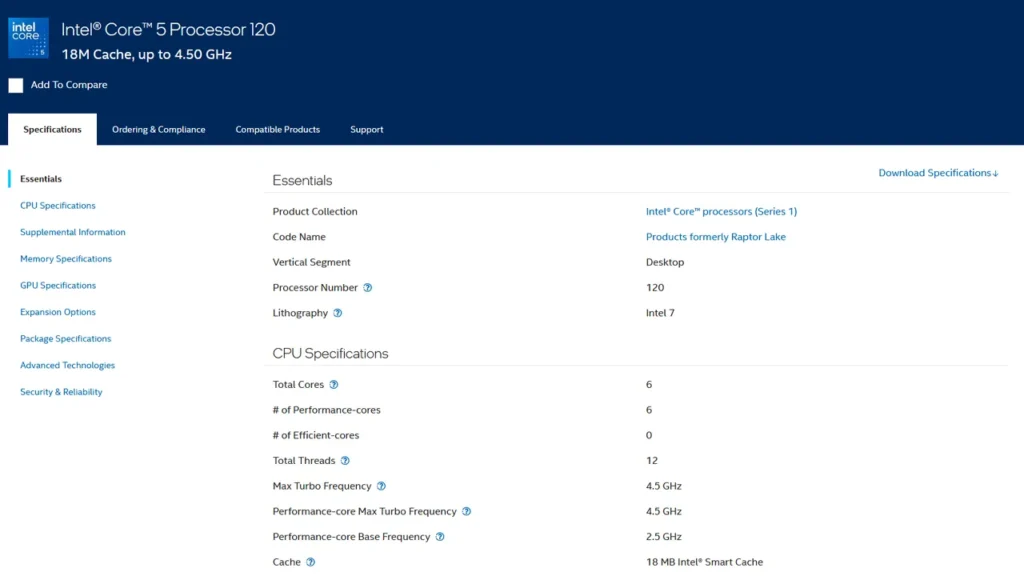The height and width of the screenshot is (576, 1024).
Task: Jump to GPU Specifications section
Action: tap(57, 285)
